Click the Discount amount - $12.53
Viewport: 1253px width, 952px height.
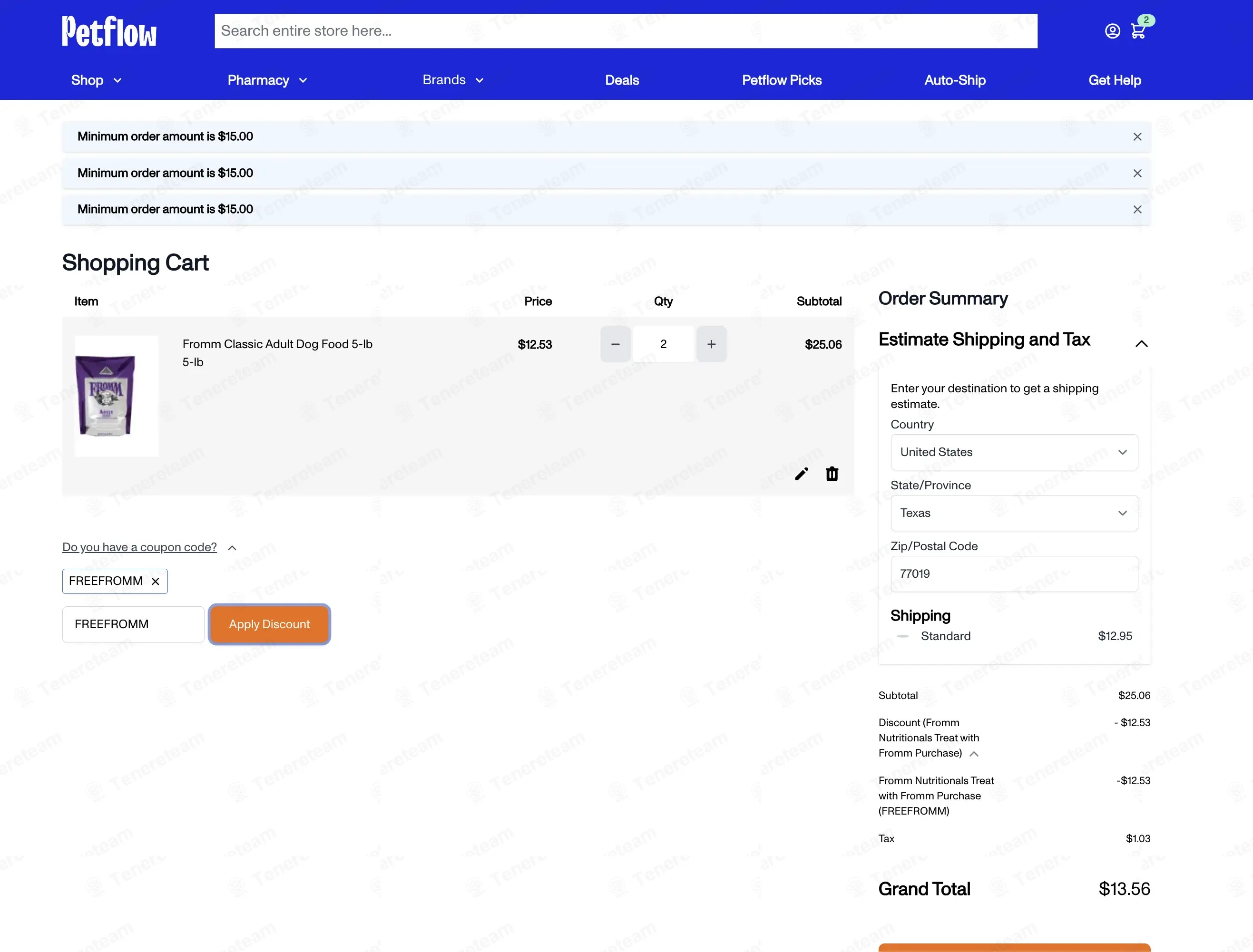[x=1132, y=723]
